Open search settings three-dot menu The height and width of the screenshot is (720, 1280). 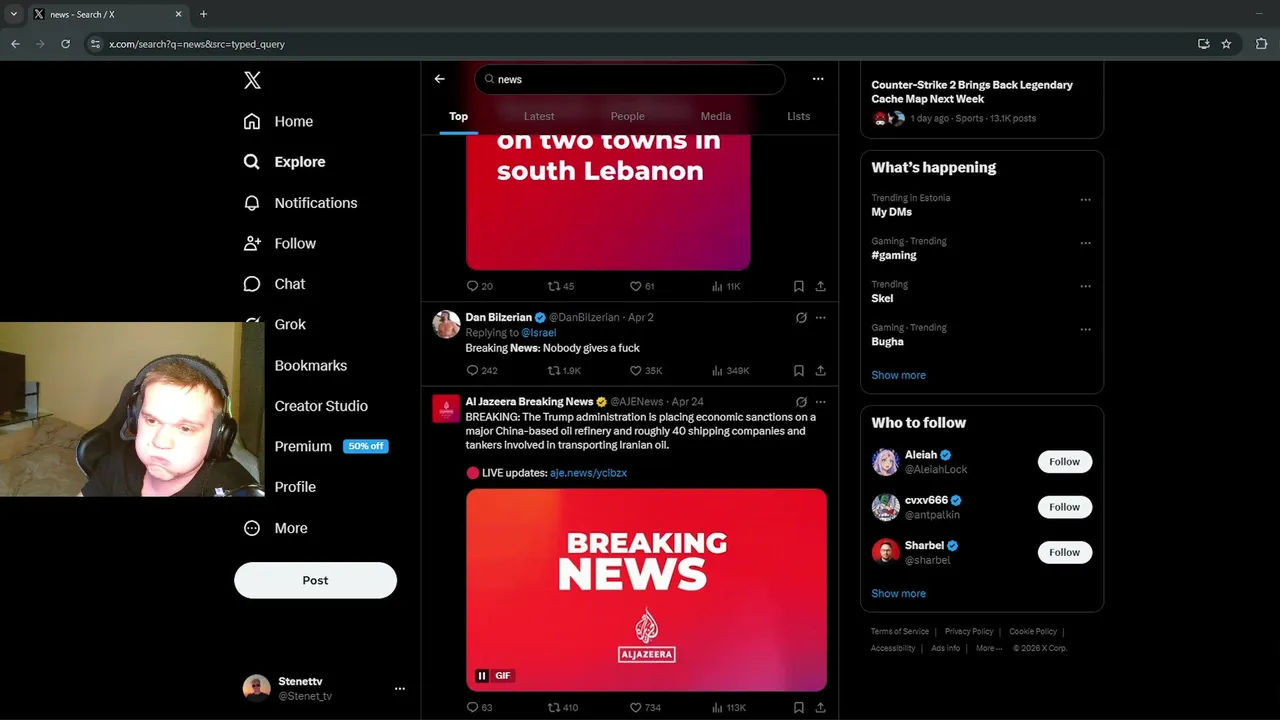point(818,79)
